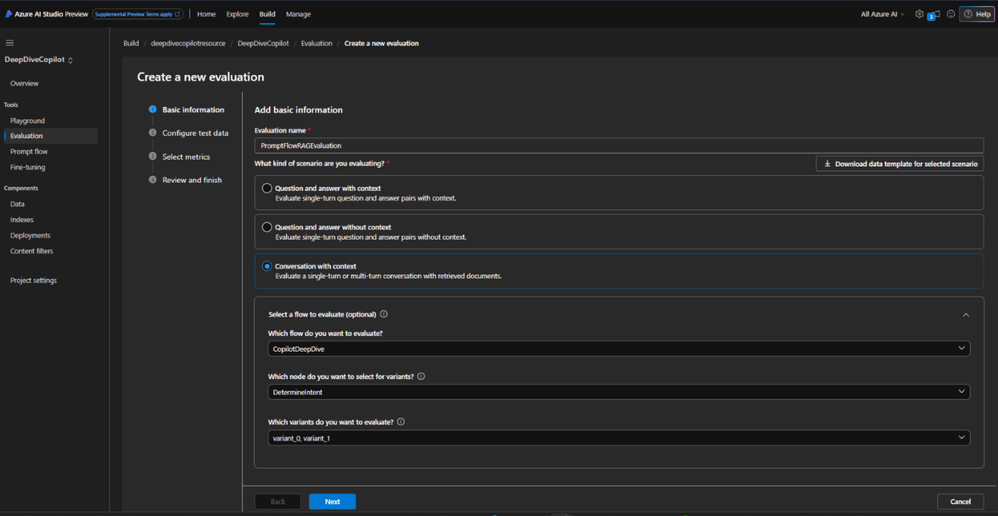This screenshot has width=998, height=516.
Task: Click the Next button
Action: (x=332, y=501)
